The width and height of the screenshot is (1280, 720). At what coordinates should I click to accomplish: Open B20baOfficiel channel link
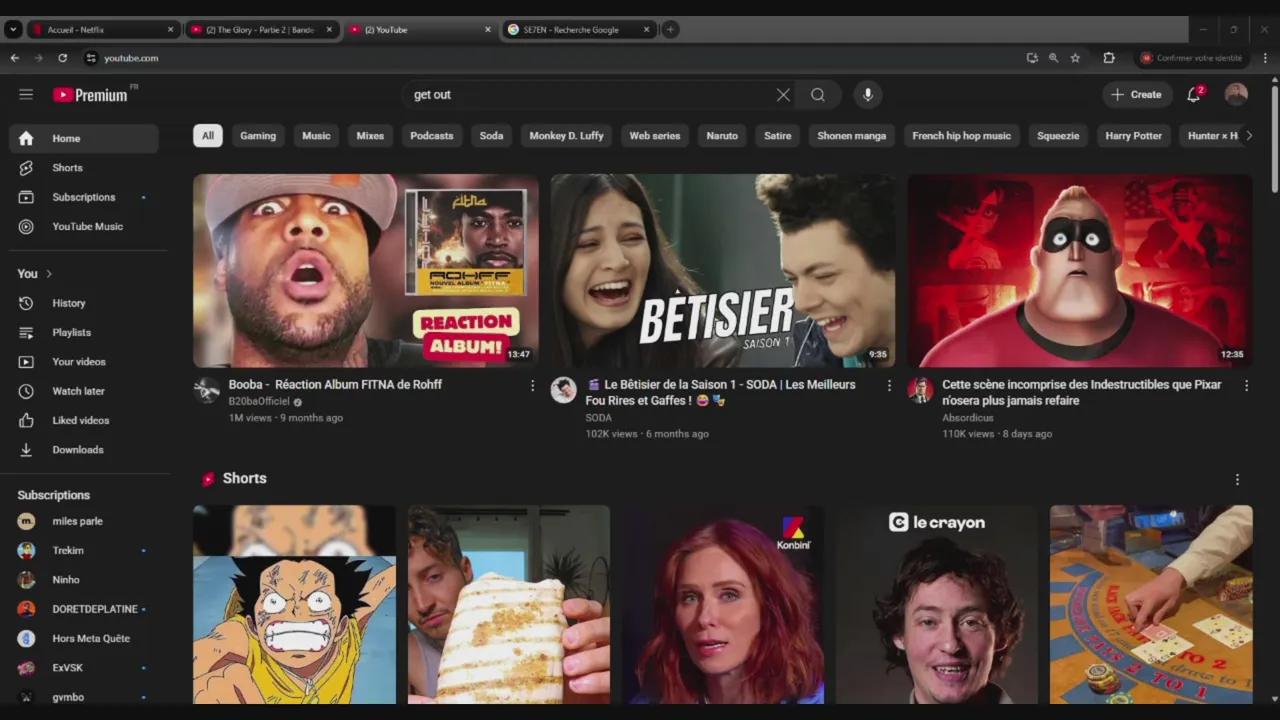point(259,402)
